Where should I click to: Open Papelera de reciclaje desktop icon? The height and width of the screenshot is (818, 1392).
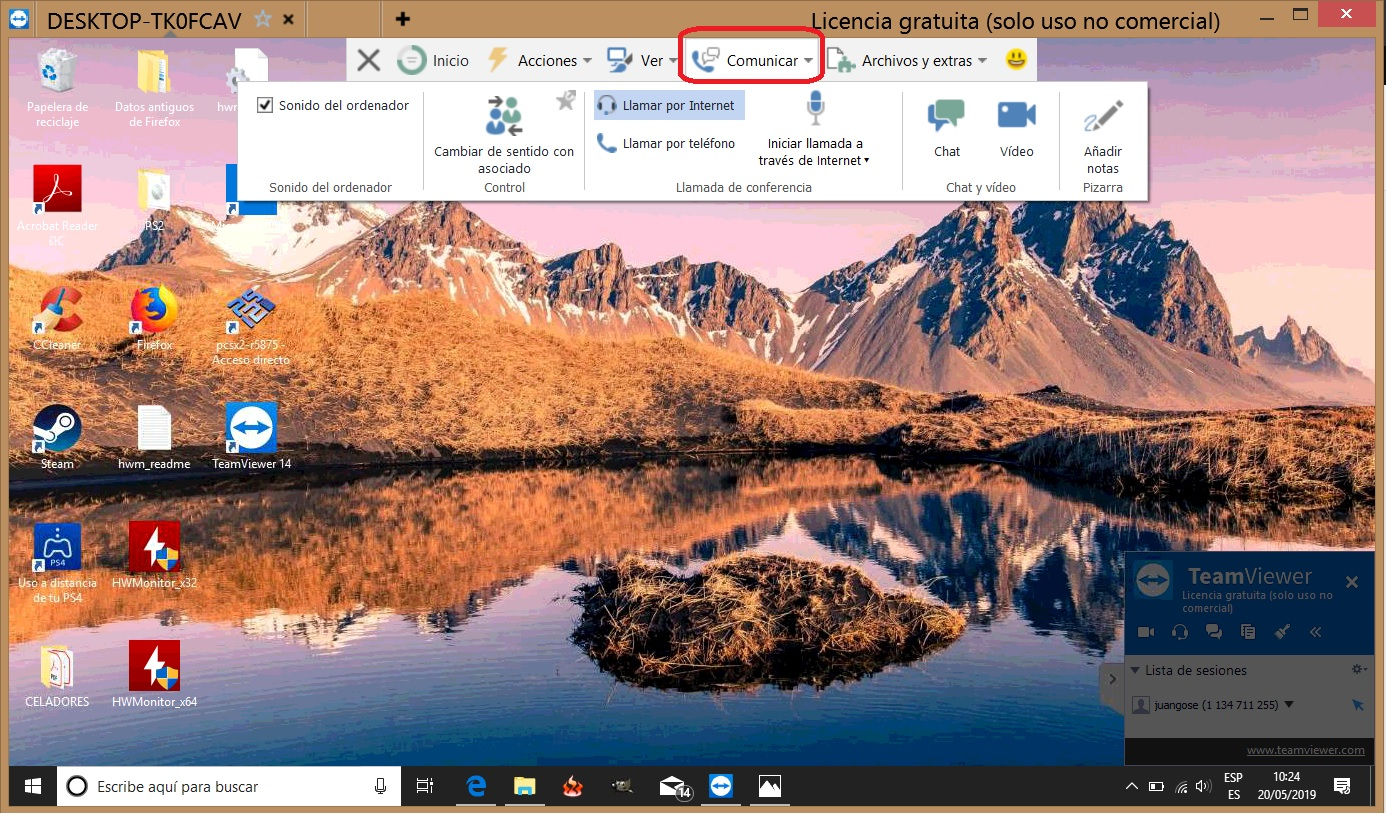pyautogui.click(x=57, y=89)
